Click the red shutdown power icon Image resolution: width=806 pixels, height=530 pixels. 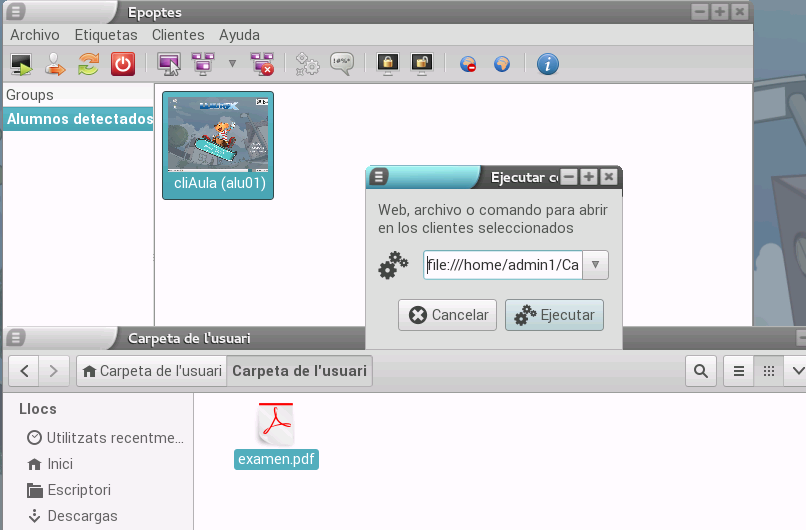point(122,64)
